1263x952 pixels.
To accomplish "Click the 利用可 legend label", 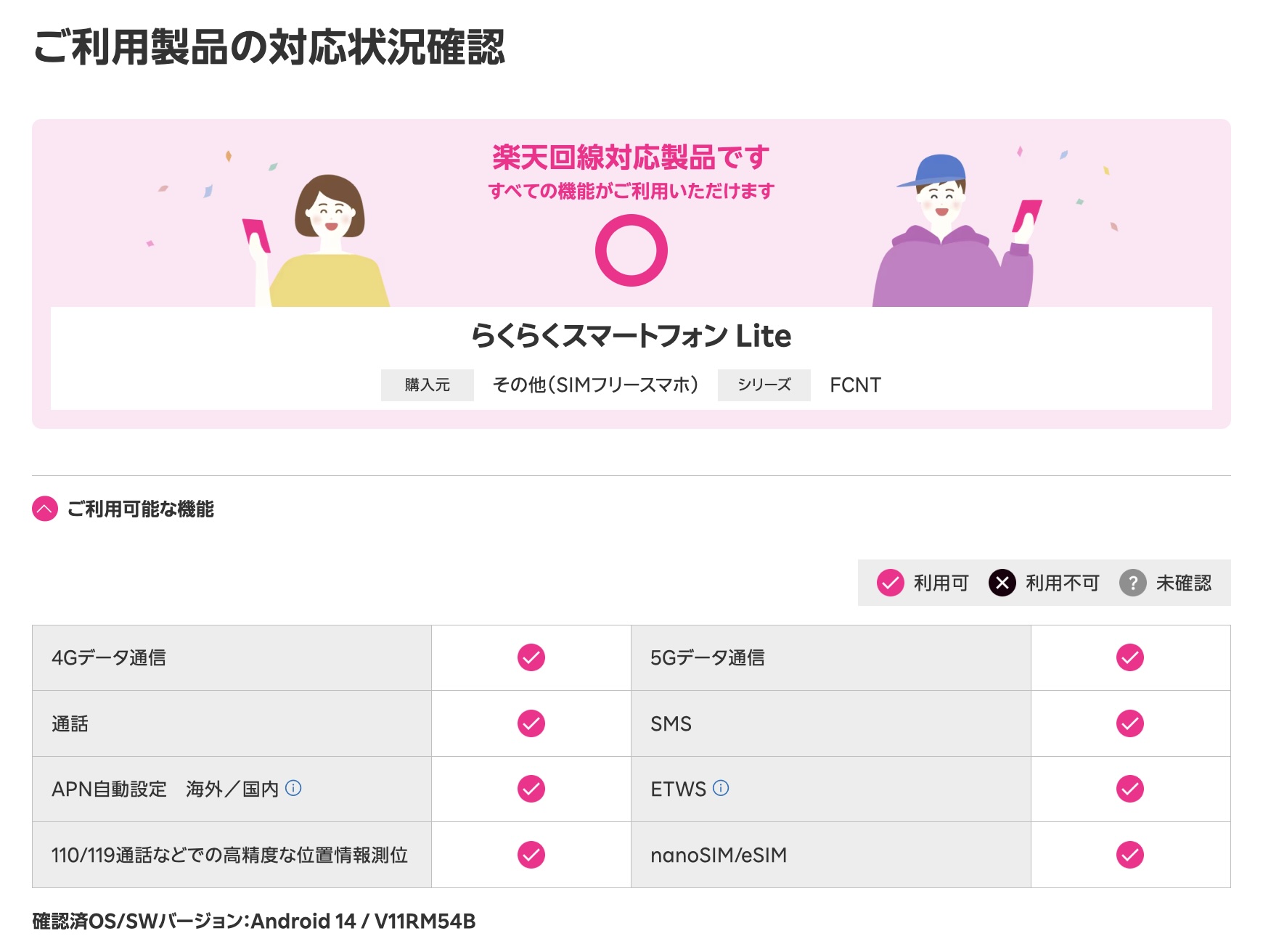I will 941,583.
